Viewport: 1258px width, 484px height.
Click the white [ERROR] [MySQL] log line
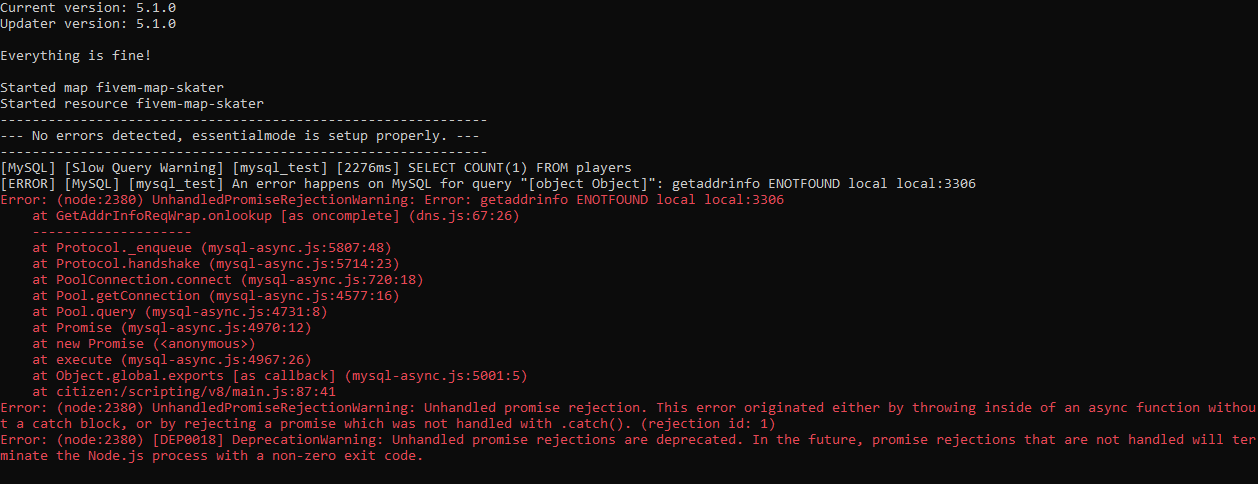click(x=488, y=184)
